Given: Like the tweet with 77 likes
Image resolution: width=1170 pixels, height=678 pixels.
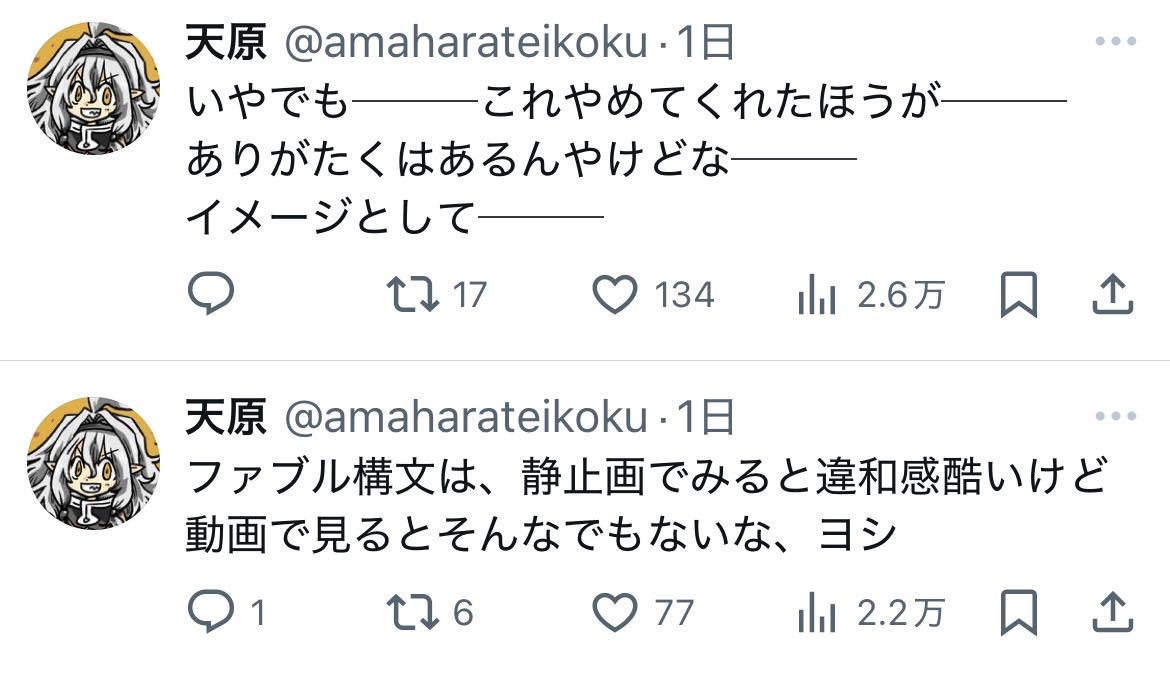Looking at the screenshot, I should 616,612.
